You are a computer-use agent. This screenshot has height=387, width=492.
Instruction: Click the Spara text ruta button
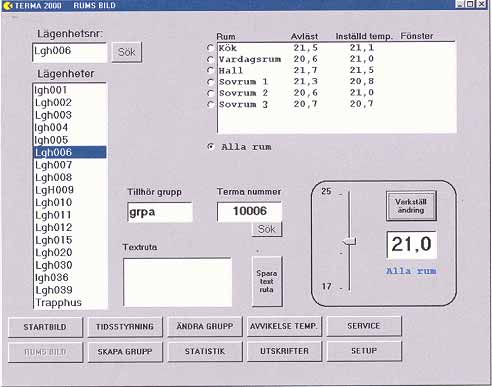267,281
